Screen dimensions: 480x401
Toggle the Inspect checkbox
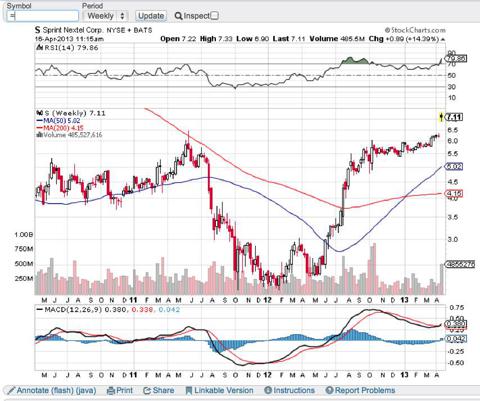(215, 16)
